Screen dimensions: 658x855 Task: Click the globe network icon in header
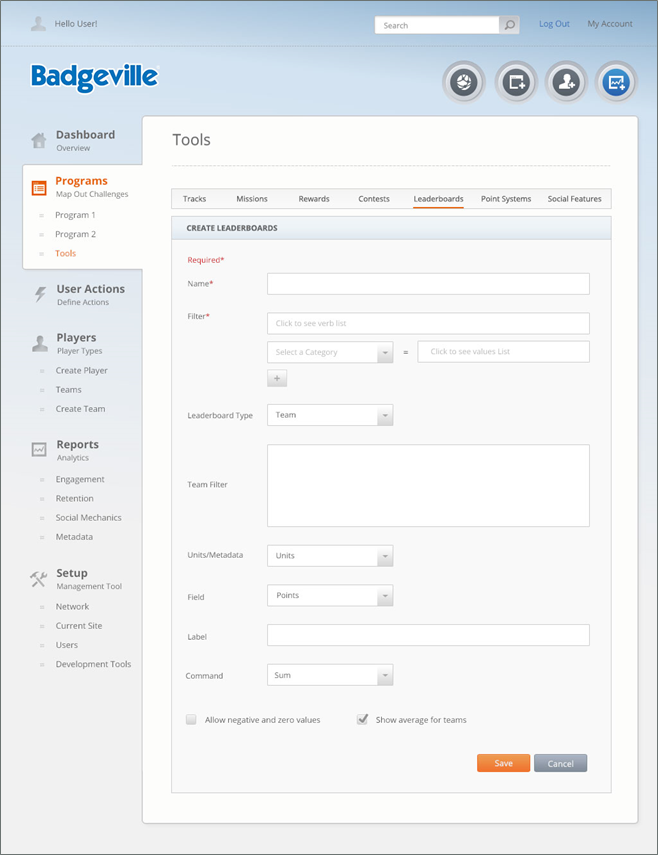click(x=464, y=83)
